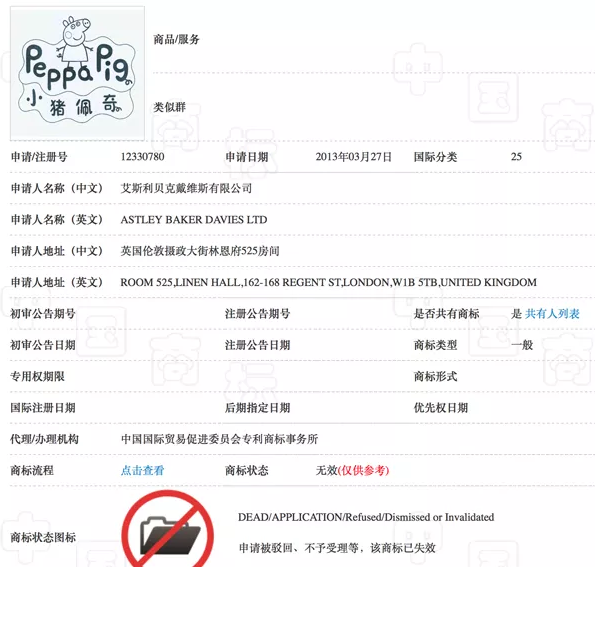This screenshot has height=623, width=614.
Task: Click the 申请/注册号 label
Action: [39, 157]
